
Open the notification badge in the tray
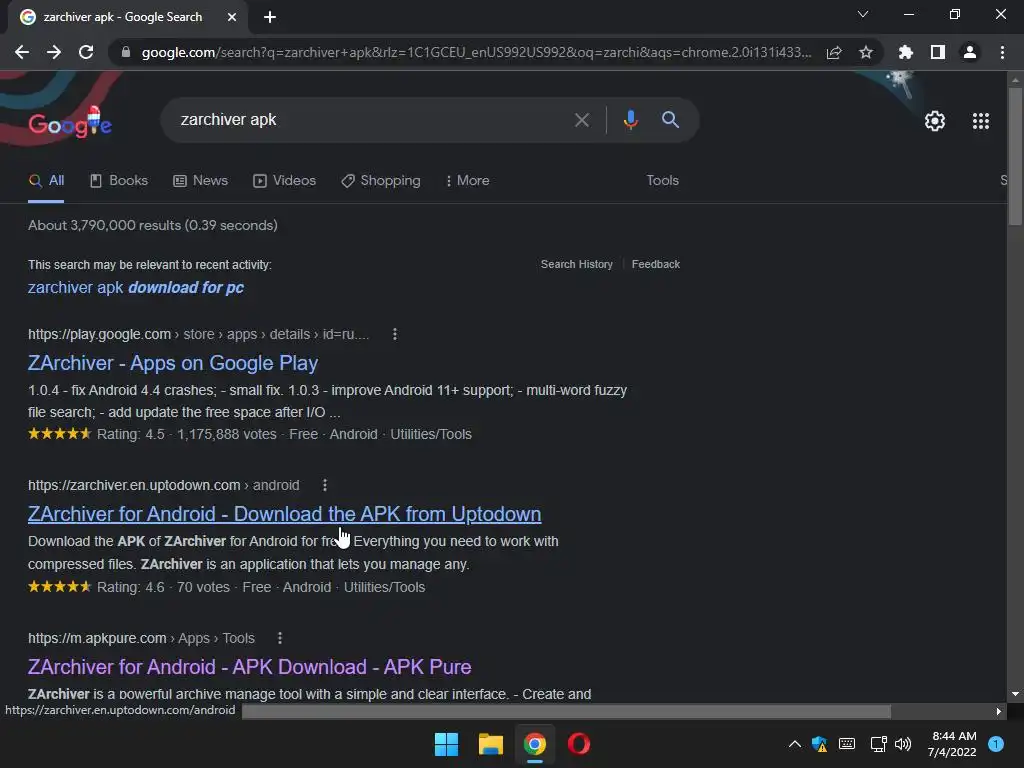click(x=996, y=744)
